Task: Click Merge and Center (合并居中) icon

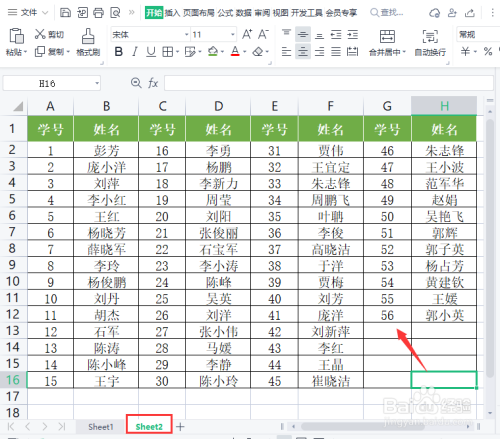Action: coord(387,36)
